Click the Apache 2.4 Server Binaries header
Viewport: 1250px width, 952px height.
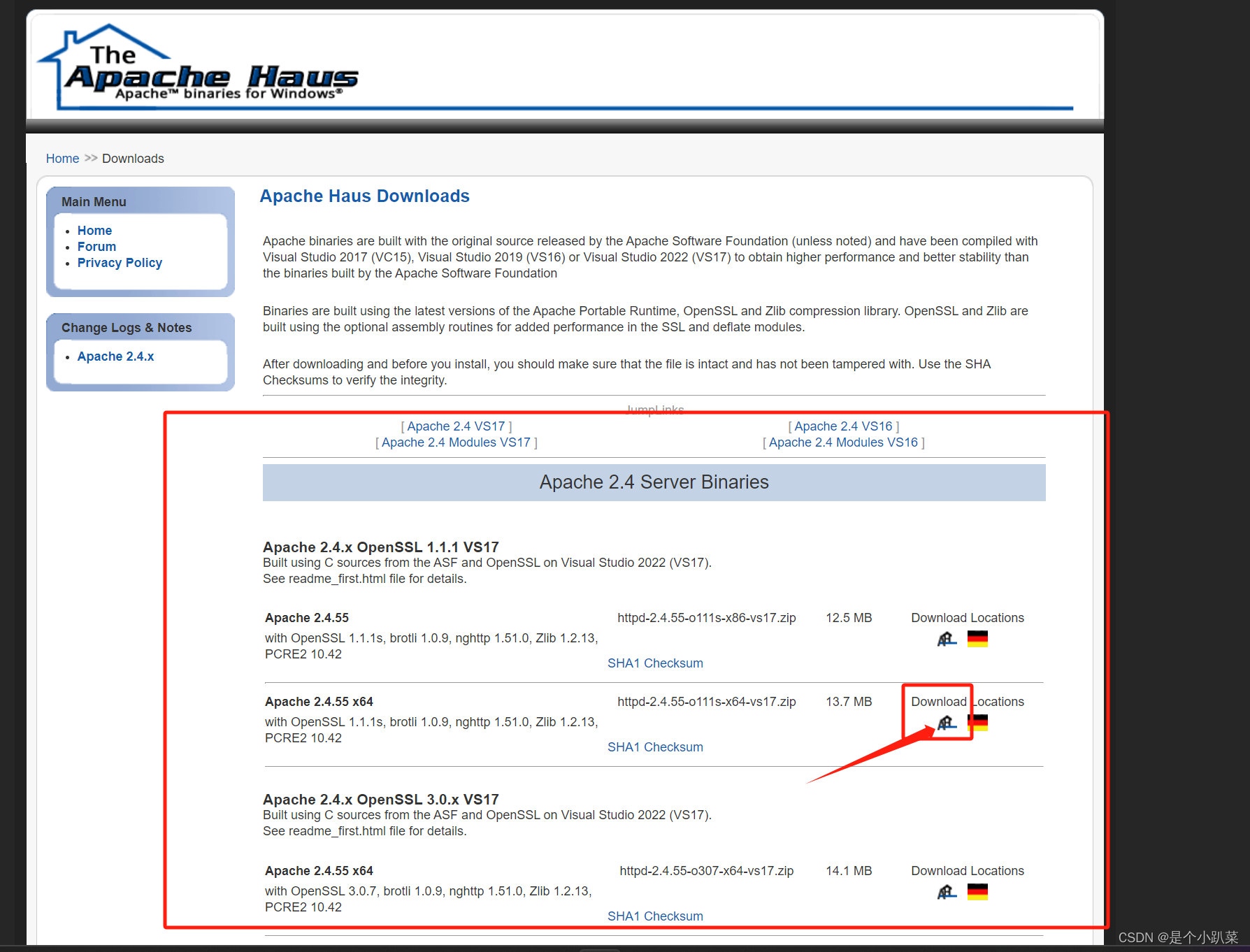[x=654, y=482]
